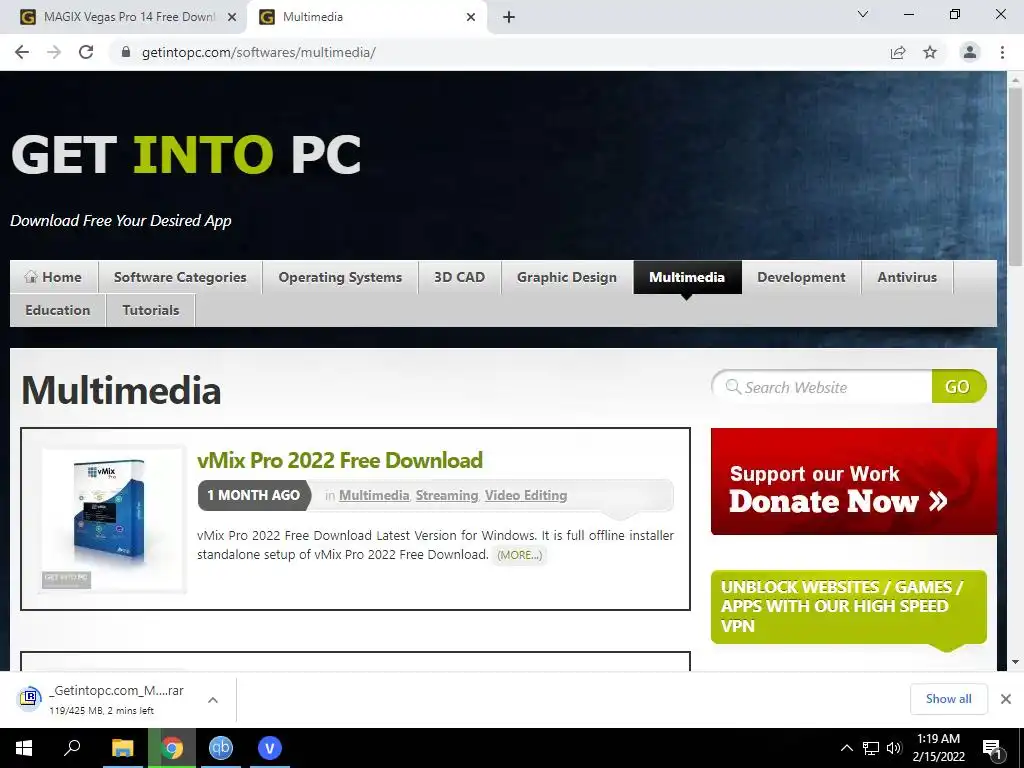Click the taskbar clock and date

click(x=938, y=748)
